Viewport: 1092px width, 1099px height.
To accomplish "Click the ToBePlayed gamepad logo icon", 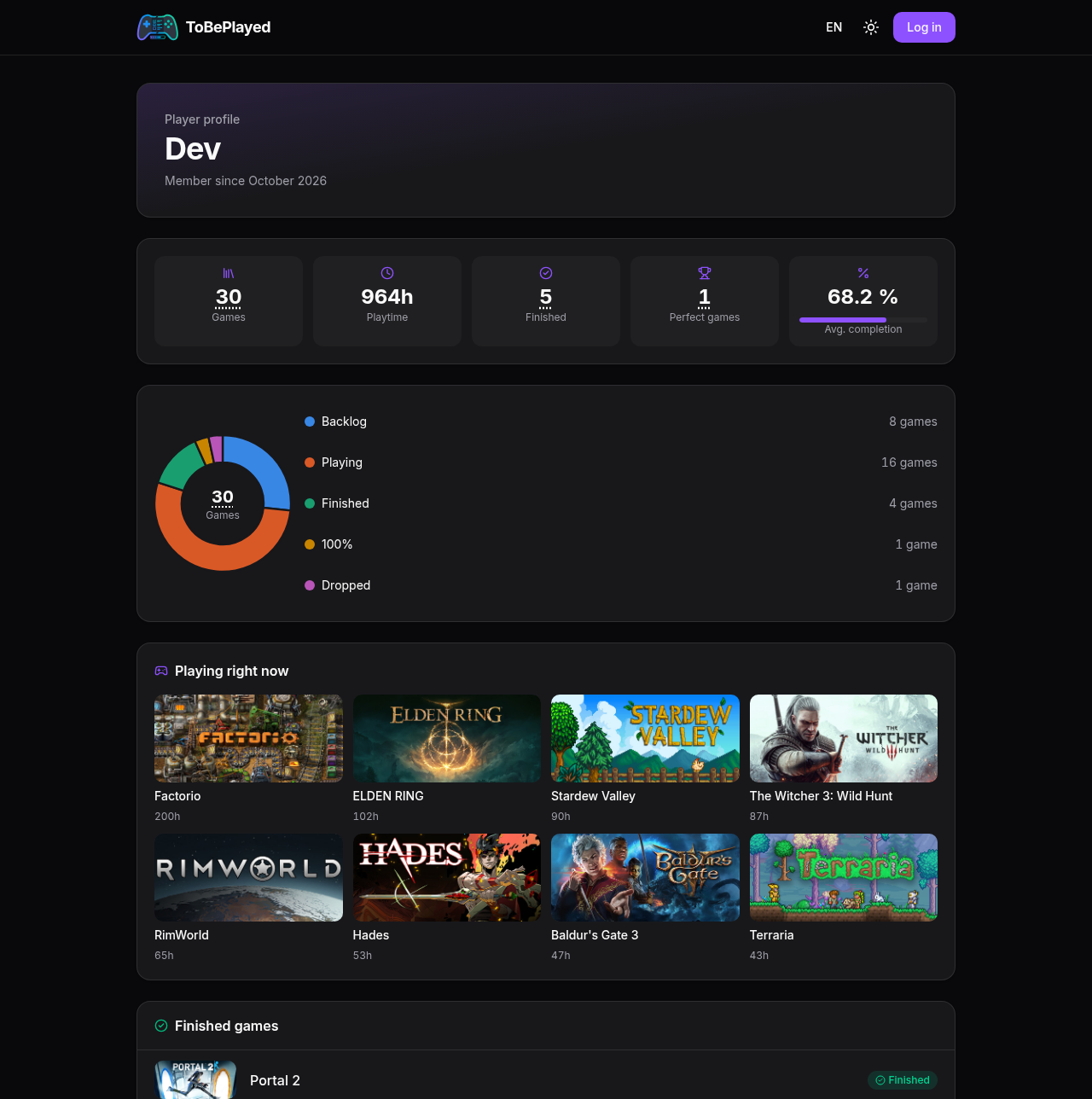I will click(x=158, y=27).
